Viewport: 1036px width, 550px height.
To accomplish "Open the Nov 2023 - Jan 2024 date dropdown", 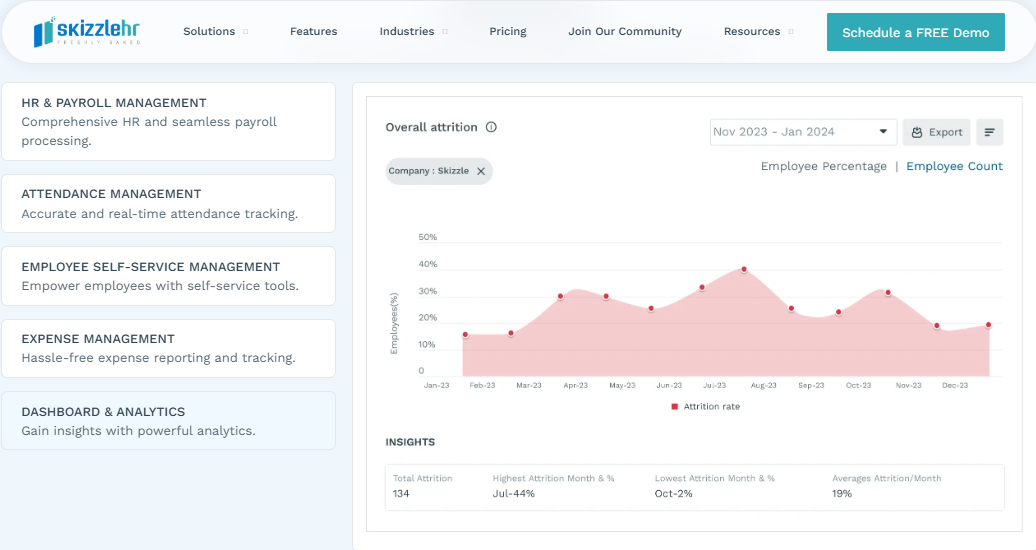I will point(803,132).
